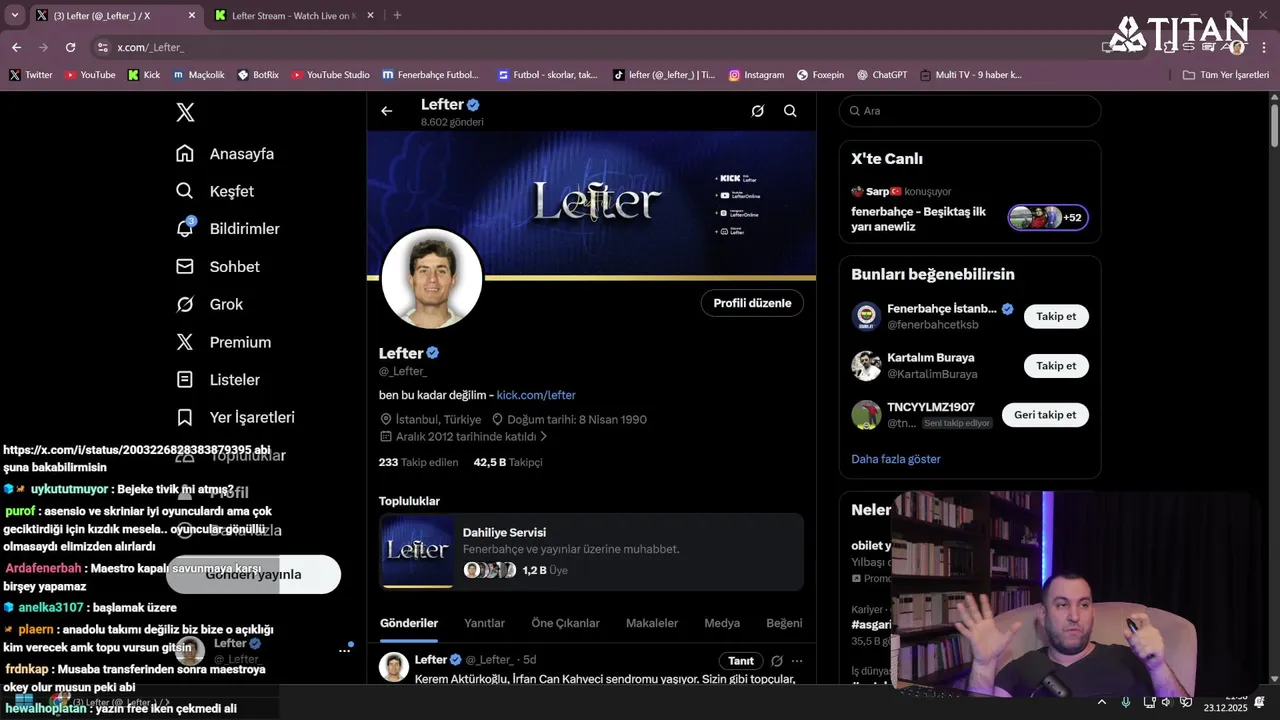The image size is (1280, 720).
Task: Open a new browser tab
Action: pyautogui.click(x=397, y=15)
